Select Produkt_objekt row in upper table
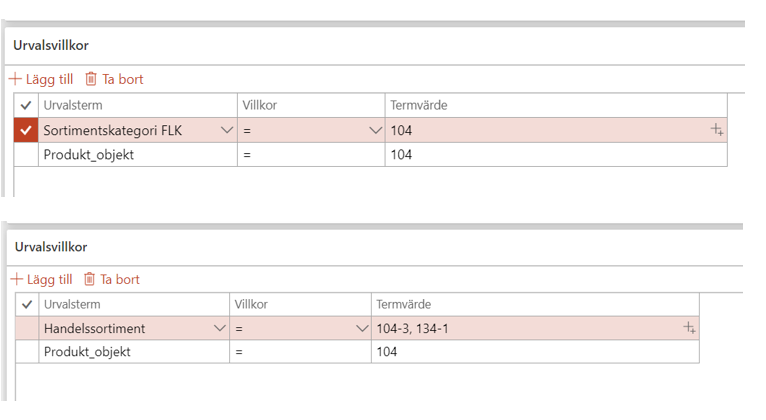766x420 pixels. (x=371, y=155)
